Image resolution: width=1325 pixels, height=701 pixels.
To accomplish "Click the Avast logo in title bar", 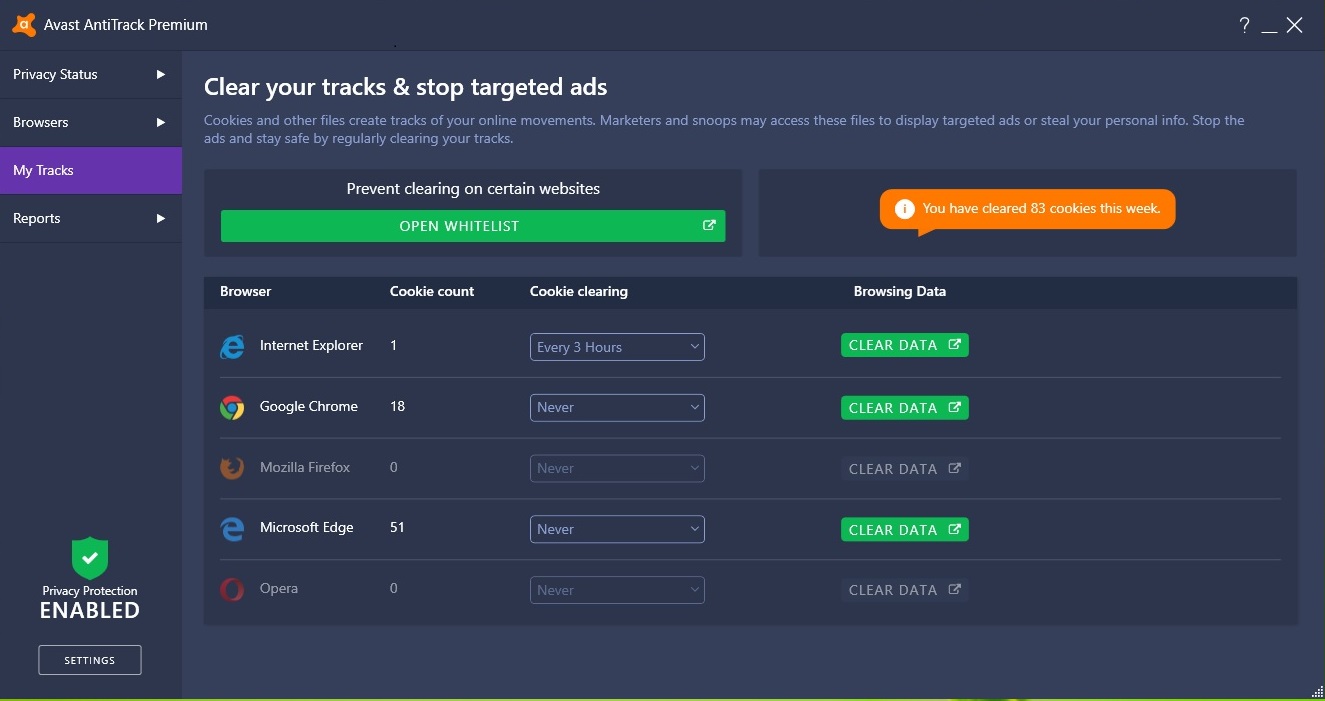I will [24, 25].
